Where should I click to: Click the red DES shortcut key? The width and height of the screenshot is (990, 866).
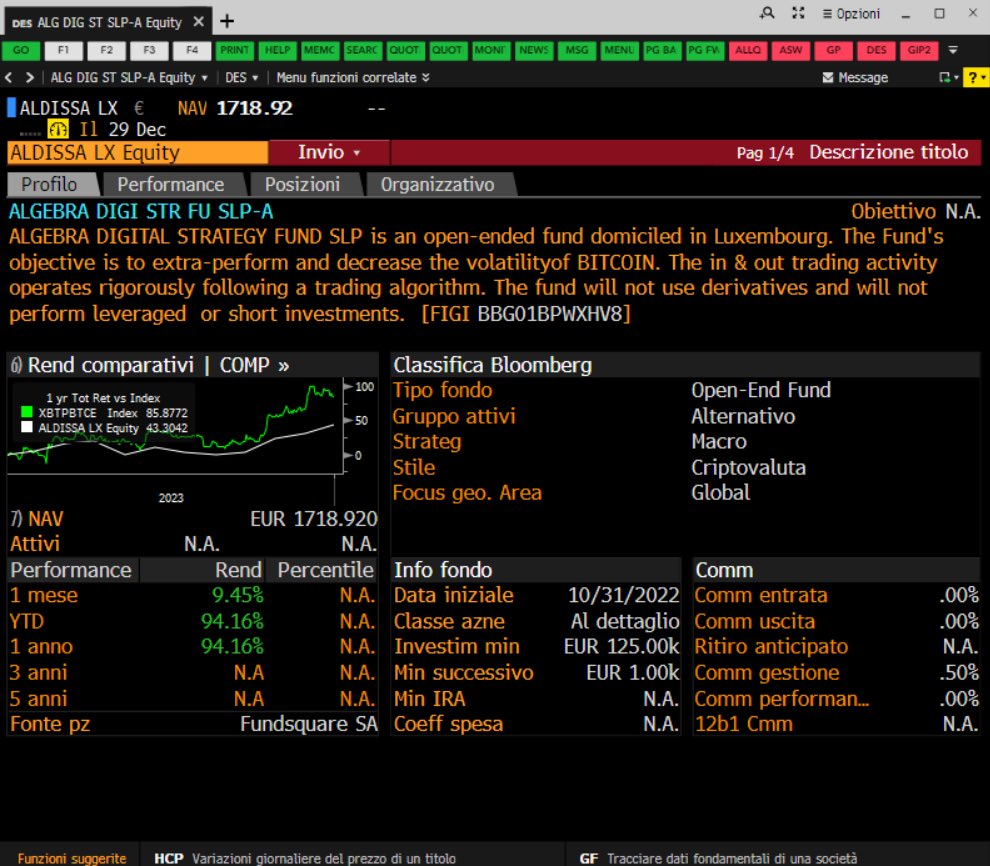pyautogui.click(x=876, y=50)
